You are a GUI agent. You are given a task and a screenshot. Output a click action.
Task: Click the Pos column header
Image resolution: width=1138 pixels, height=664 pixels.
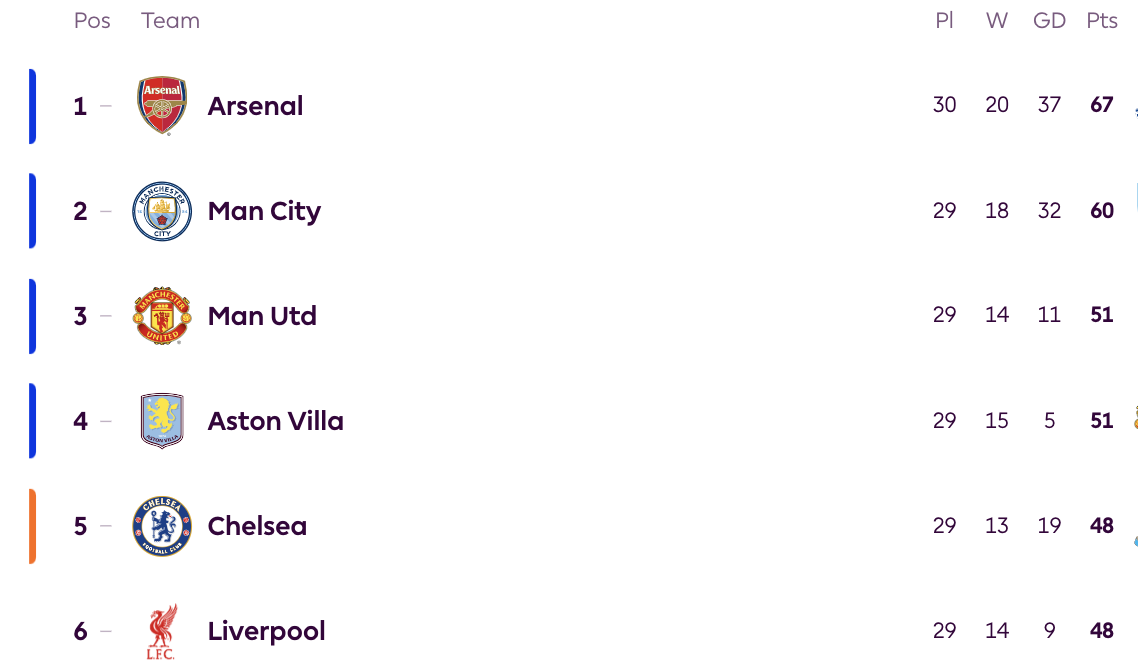(92, 21)
